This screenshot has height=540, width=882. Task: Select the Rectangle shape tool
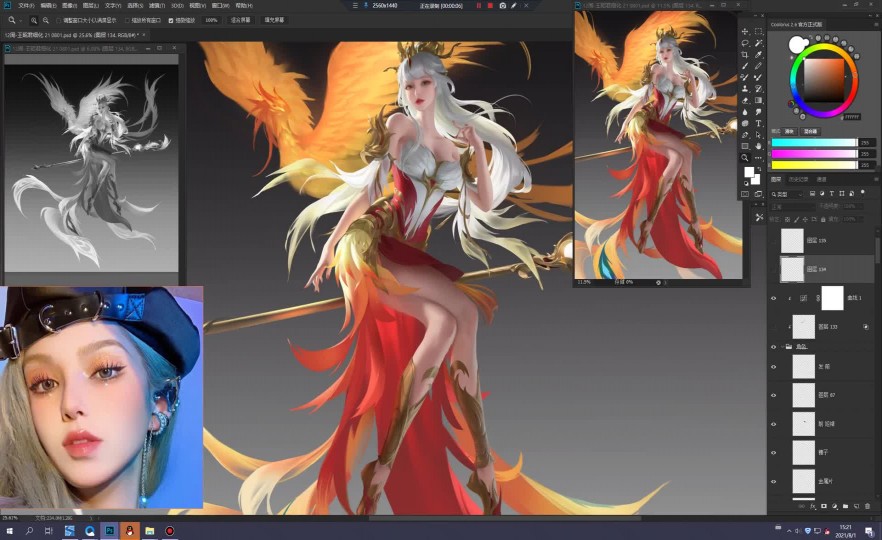[x=745, y=146]
